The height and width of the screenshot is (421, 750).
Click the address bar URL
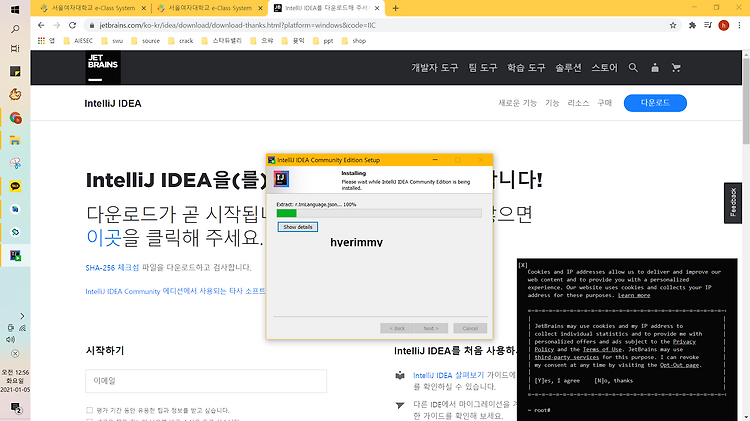238,25
